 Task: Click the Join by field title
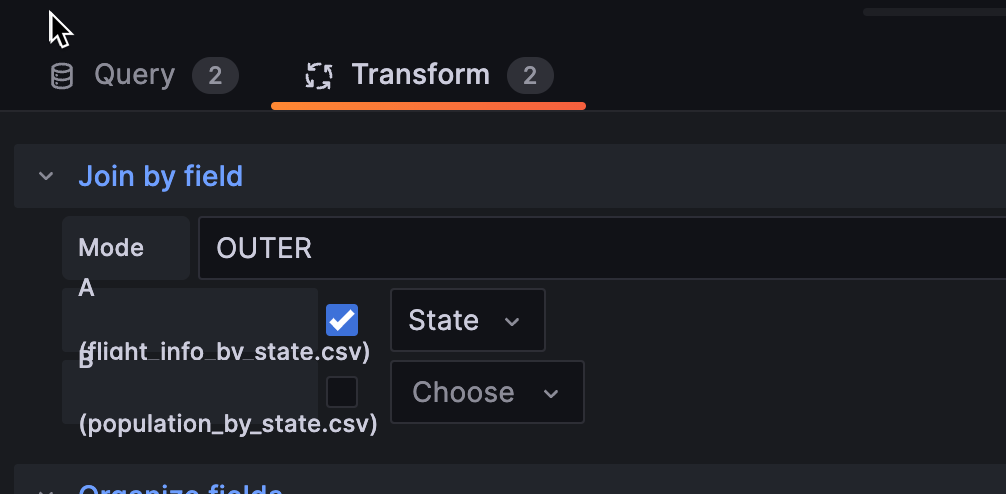(x=160, y=176)
